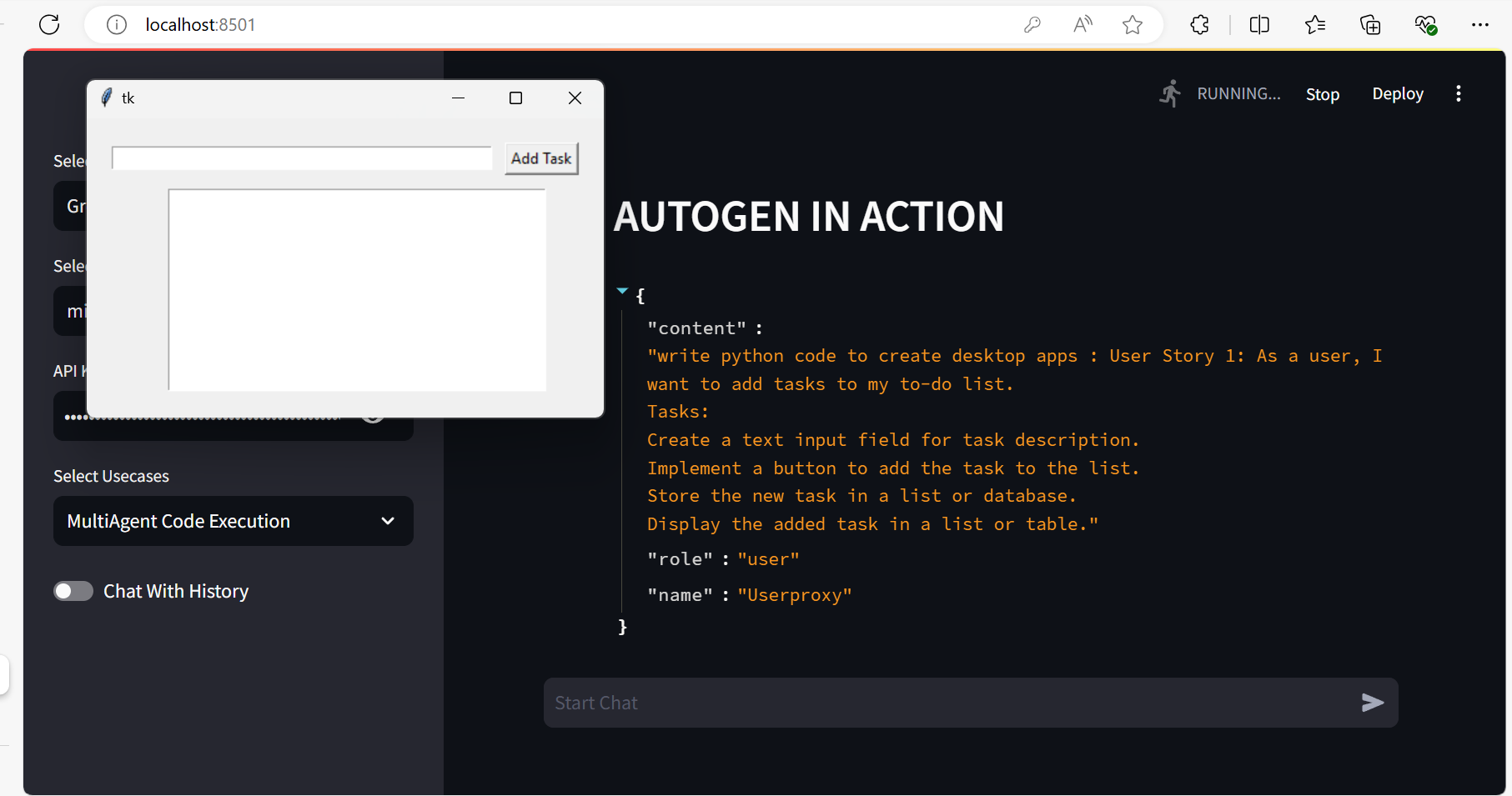Click the password manager key icon
Viewport: 1512px width, 796px height.
tap(1032, 25)
